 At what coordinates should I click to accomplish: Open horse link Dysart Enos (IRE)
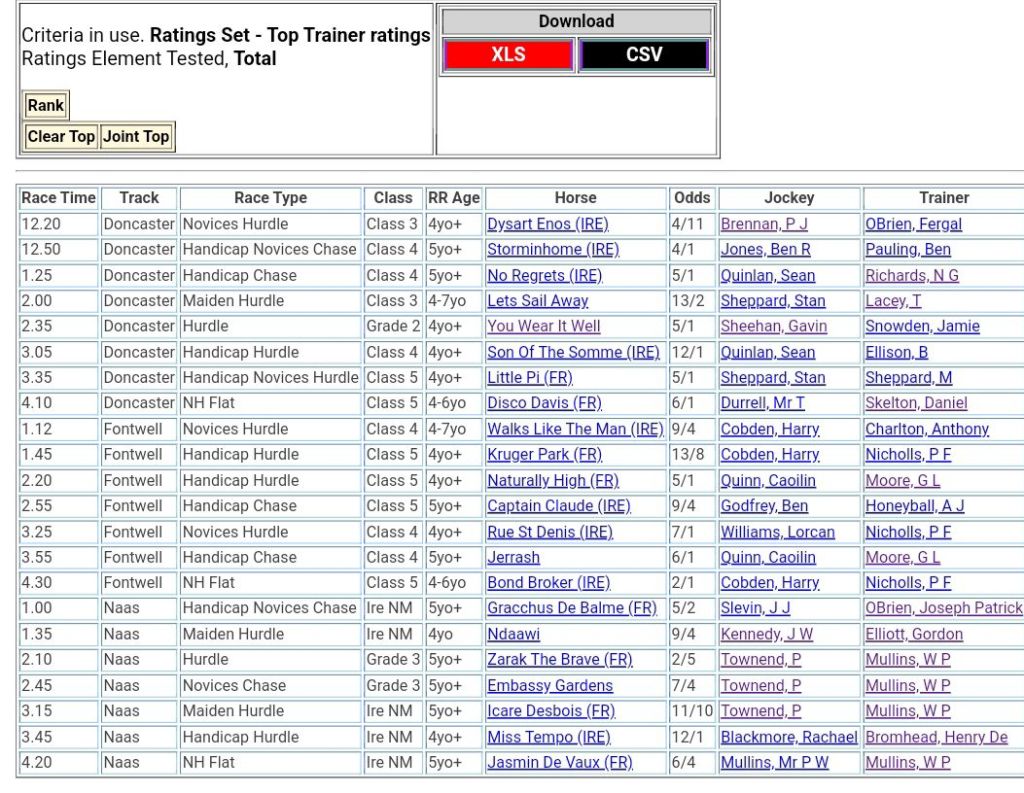(547, 224)
